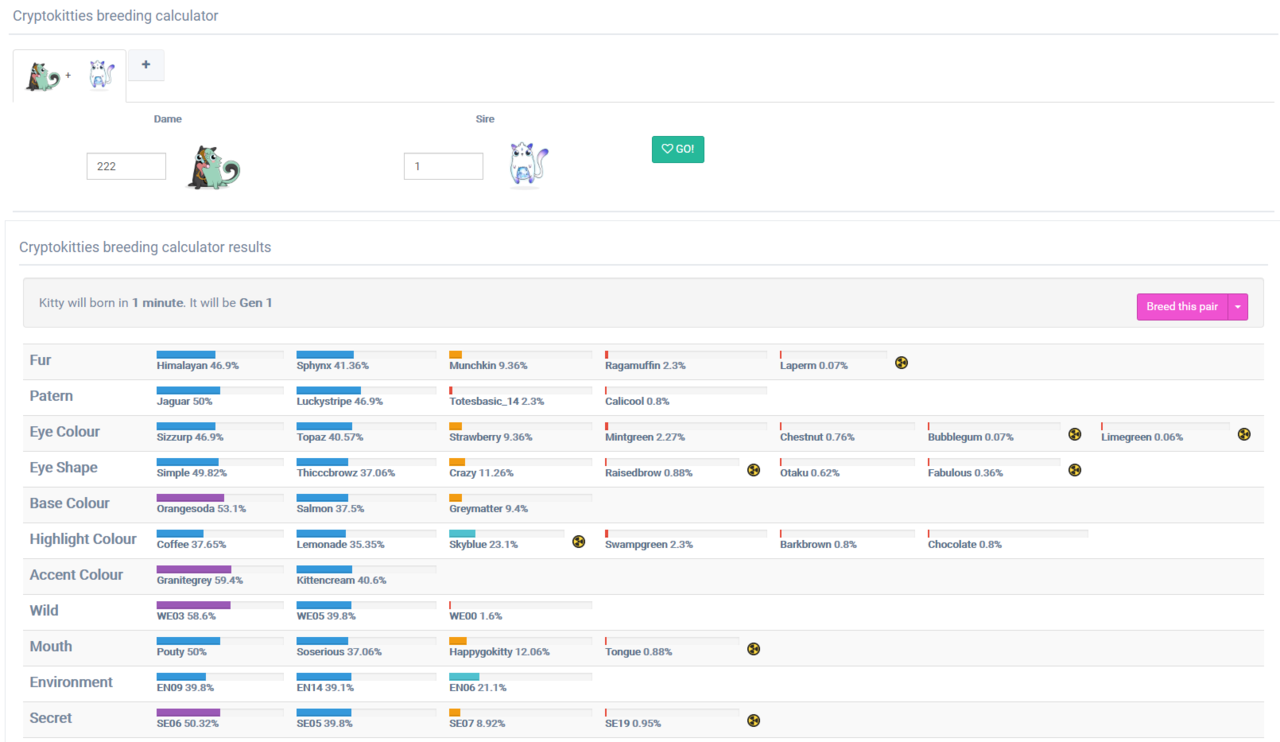The image size is (1280, 742).
Task: Click the Sire kitty image
Action: pos(529,165)
